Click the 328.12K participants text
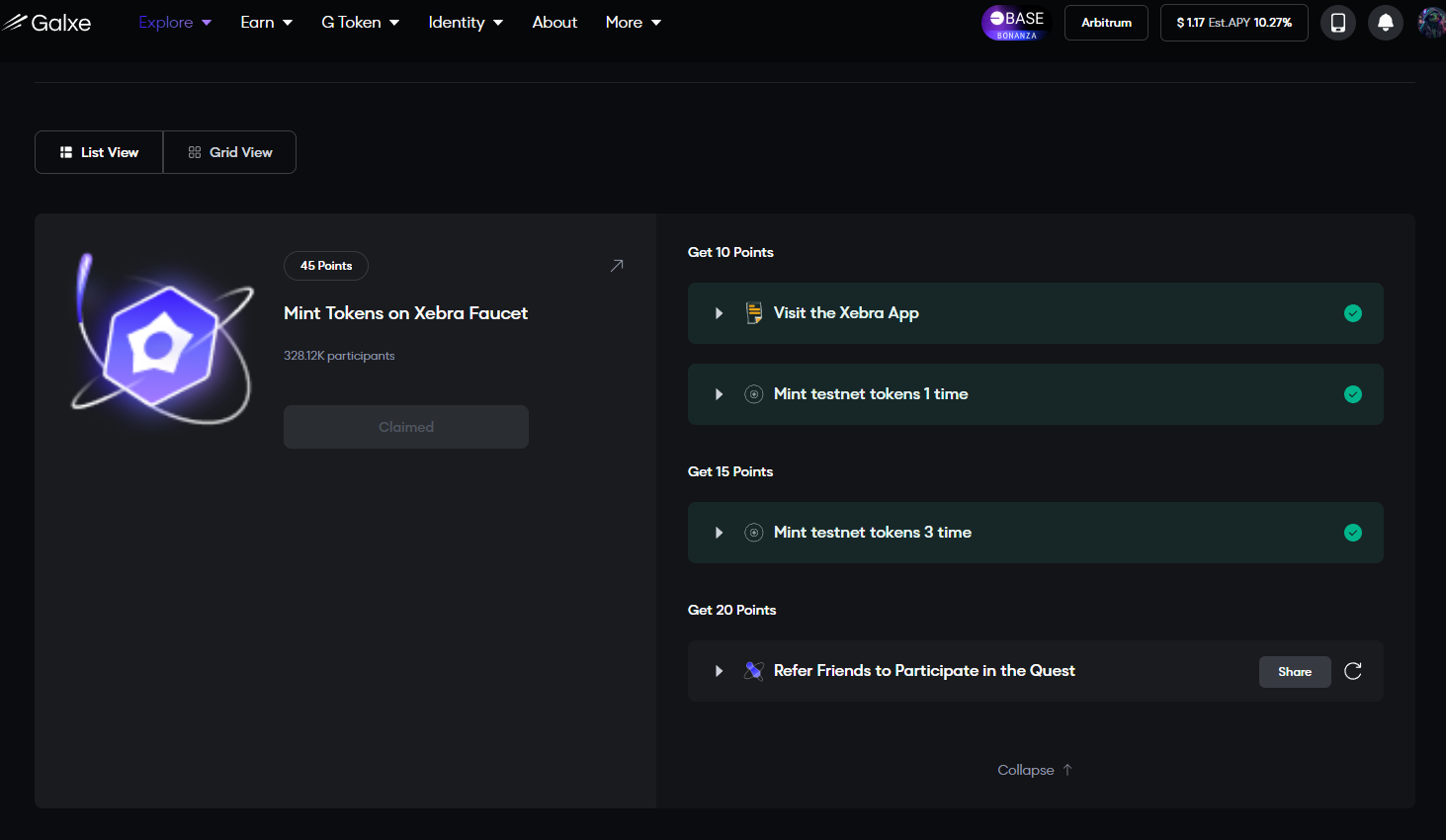The width and height of the screenshot is (1446, 840). tap(339, 356)
